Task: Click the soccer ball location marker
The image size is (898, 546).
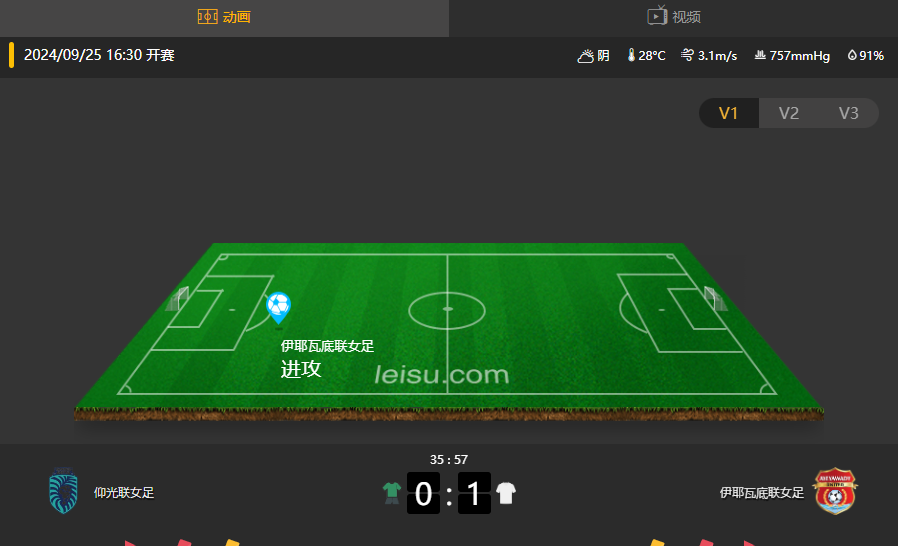Action: coord(278,308)
